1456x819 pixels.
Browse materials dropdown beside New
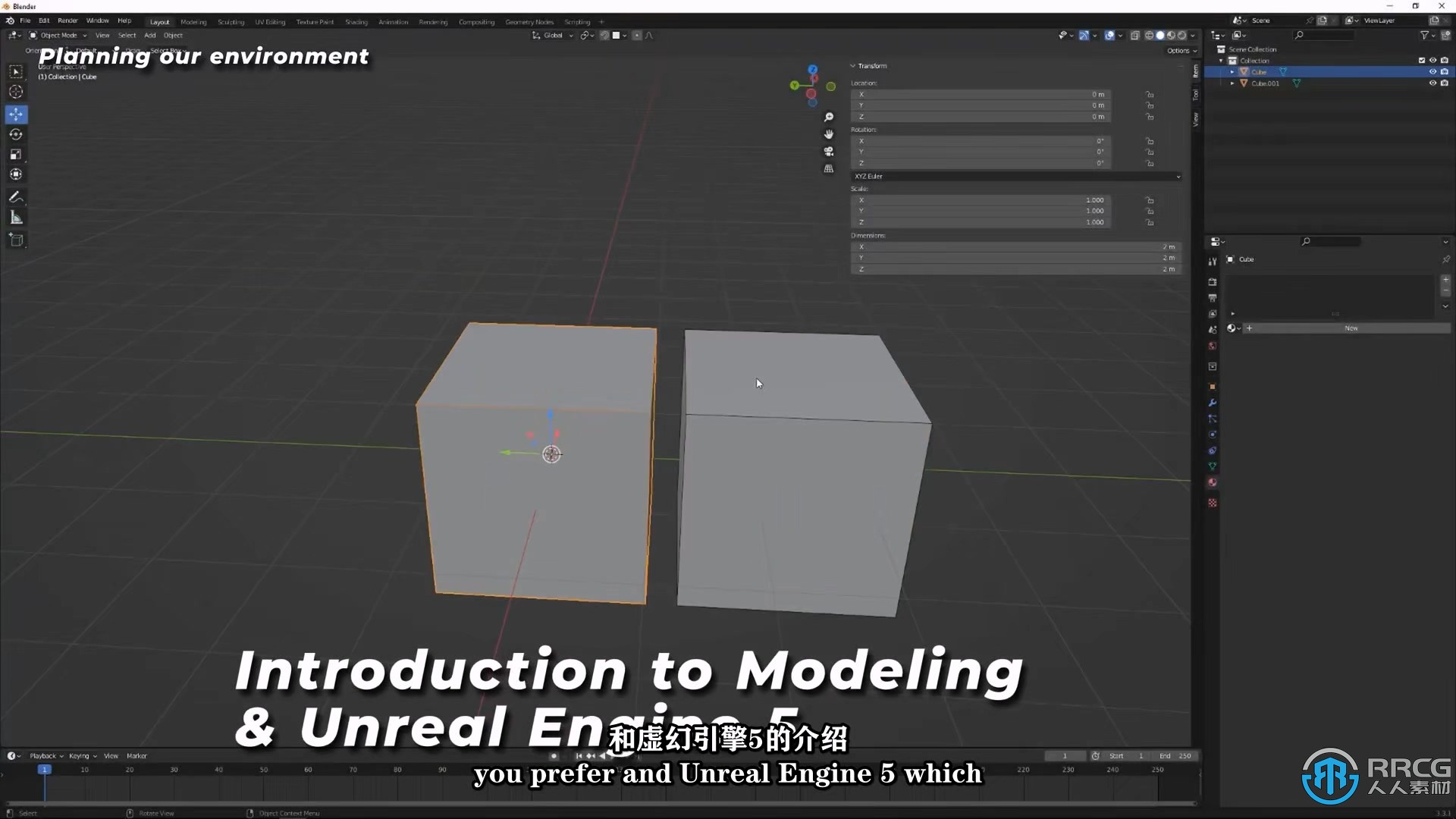(x=1234, y=328)
